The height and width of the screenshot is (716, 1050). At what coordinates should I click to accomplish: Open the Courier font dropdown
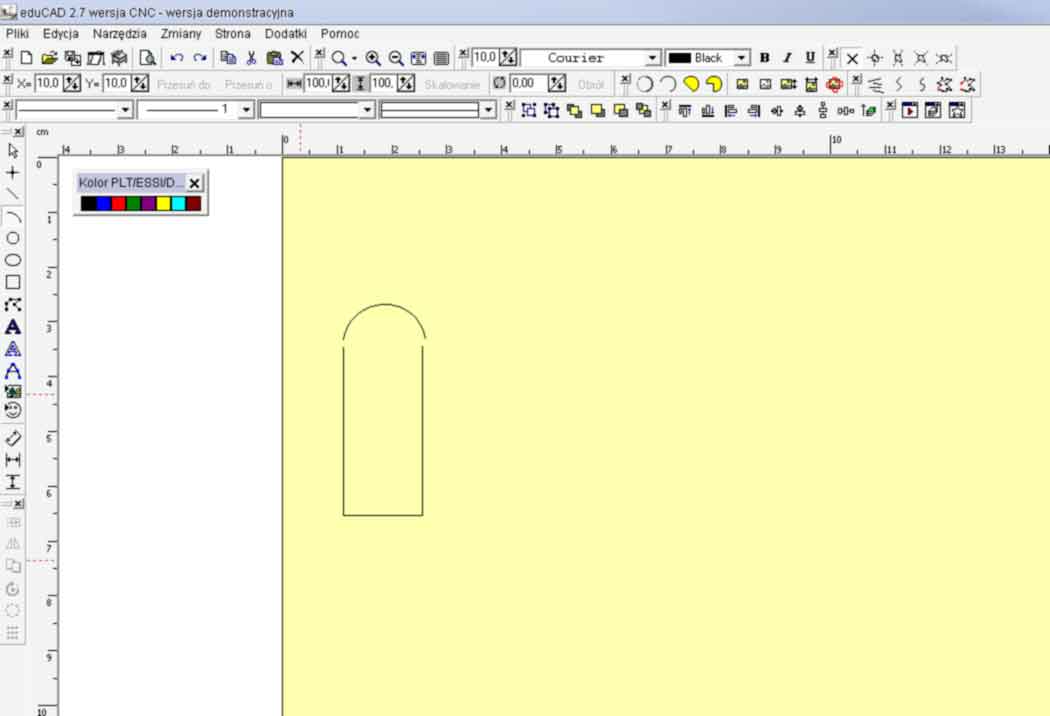point(652,58)
